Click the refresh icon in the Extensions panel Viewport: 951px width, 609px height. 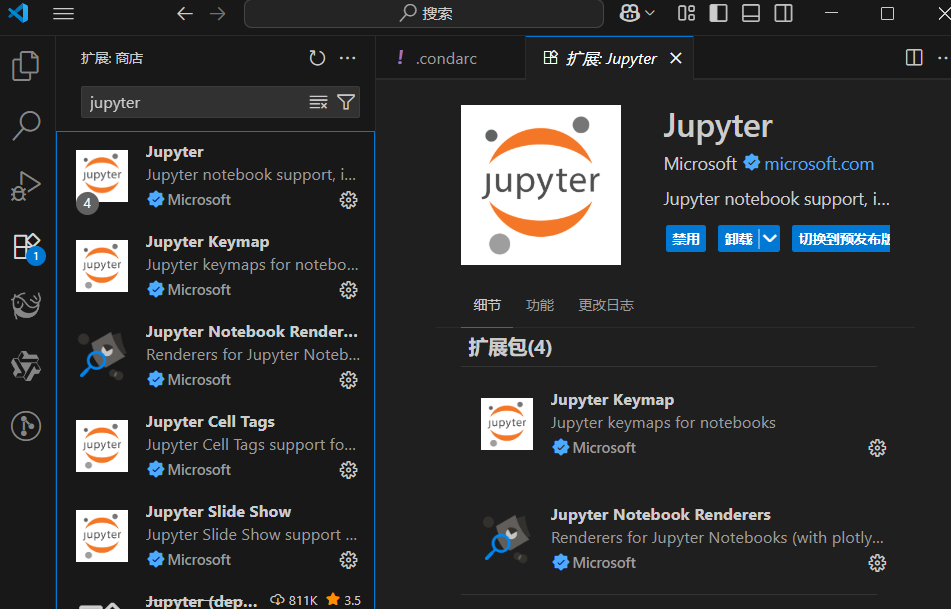(x=317, y=58)
